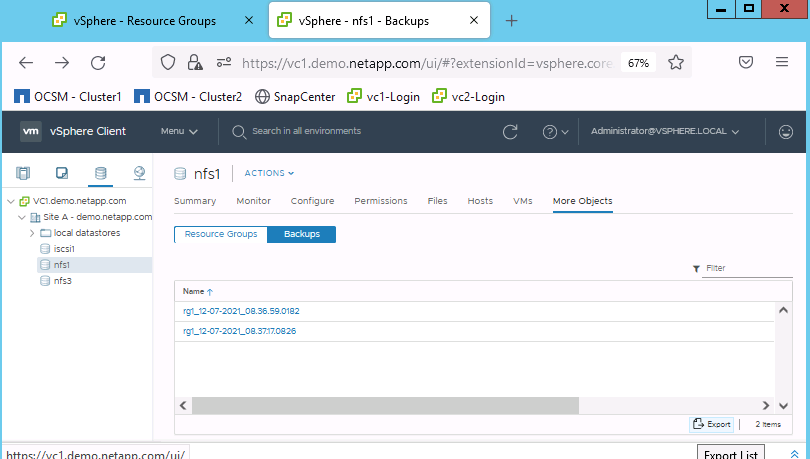Open the Administrator@VSPHERE.LOCAL user dropdown
Screen dimensions: 810x459
(665, 131)
